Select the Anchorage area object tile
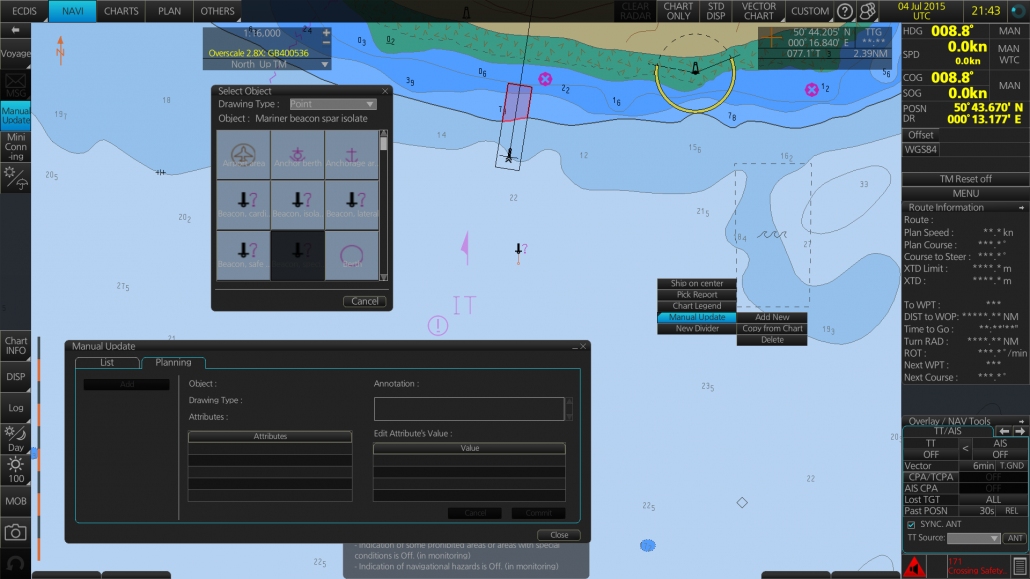The width and height of the screenshot is (1030, 579). pos(351,154)
